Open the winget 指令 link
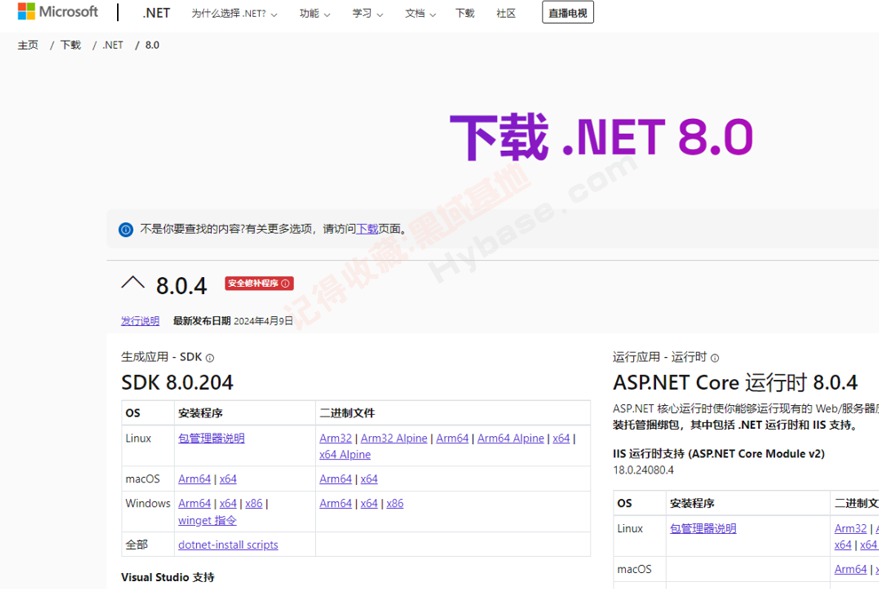Screen dimensions: 882x602 click(x=207, y=520)
